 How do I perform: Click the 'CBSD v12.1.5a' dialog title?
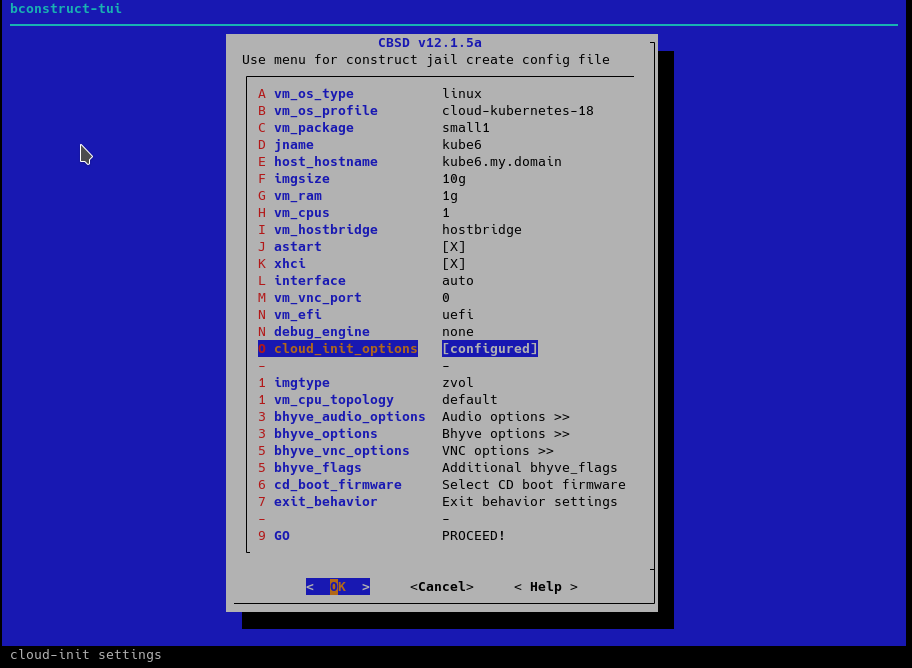[430, 43]
